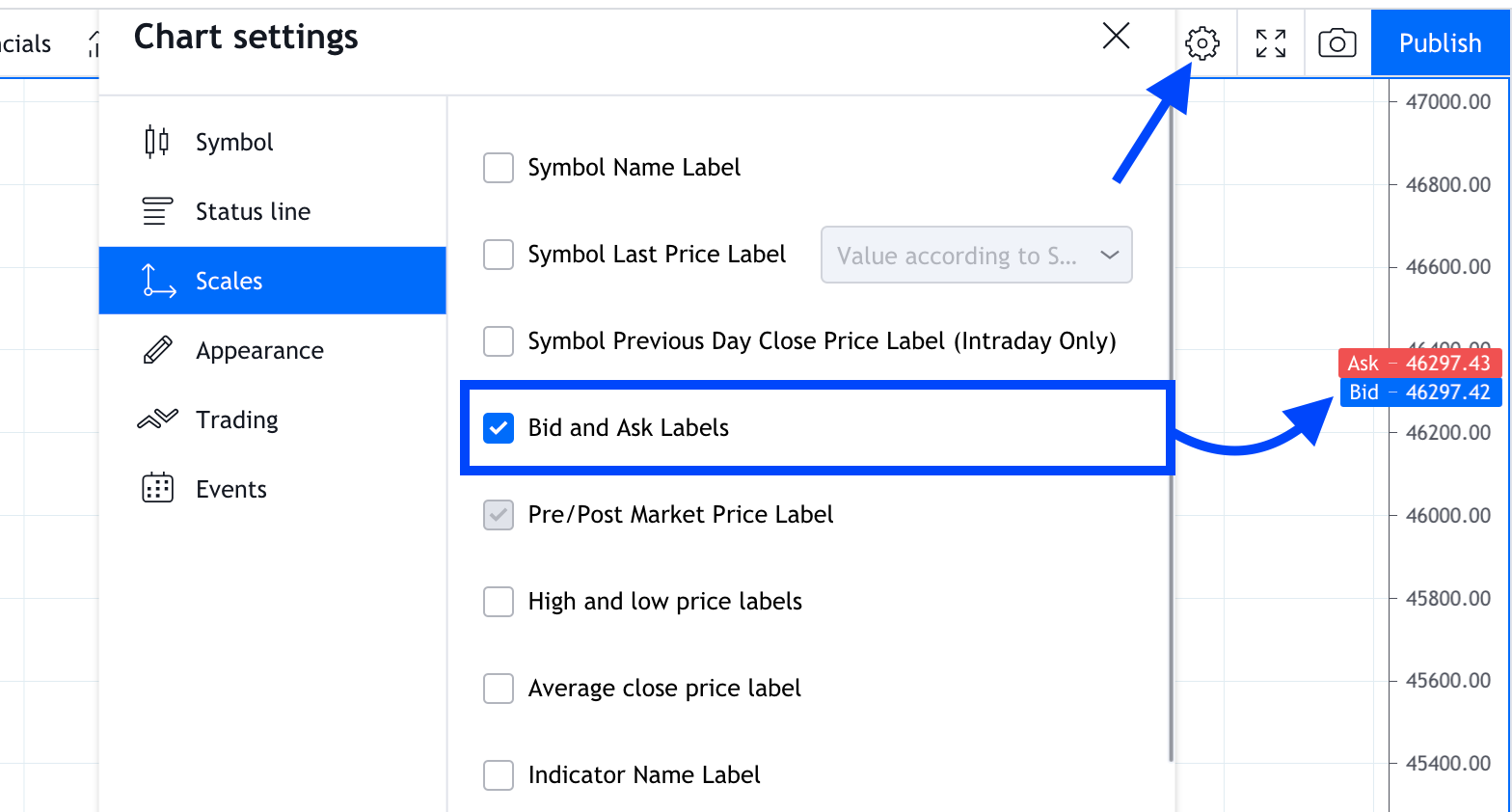This screenshot has height=812, width=1512.
Task: Uncheck the Bid and Ask Labels checkbox
Action: (x=499, y=428)
